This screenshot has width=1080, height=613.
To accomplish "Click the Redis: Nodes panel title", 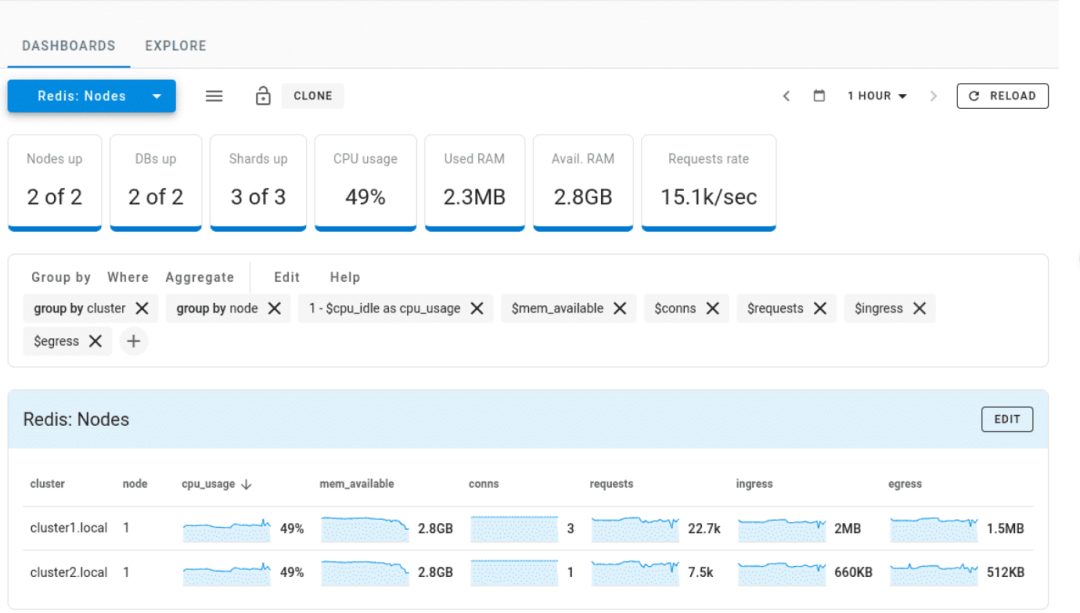I will pos(76,419).
